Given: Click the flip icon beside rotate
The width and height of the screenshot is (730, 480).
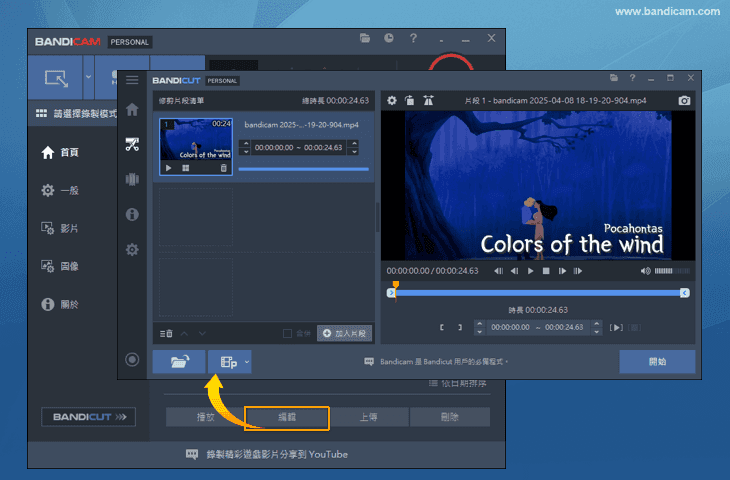Looking at the screenshot, I should tap(428, 100).
